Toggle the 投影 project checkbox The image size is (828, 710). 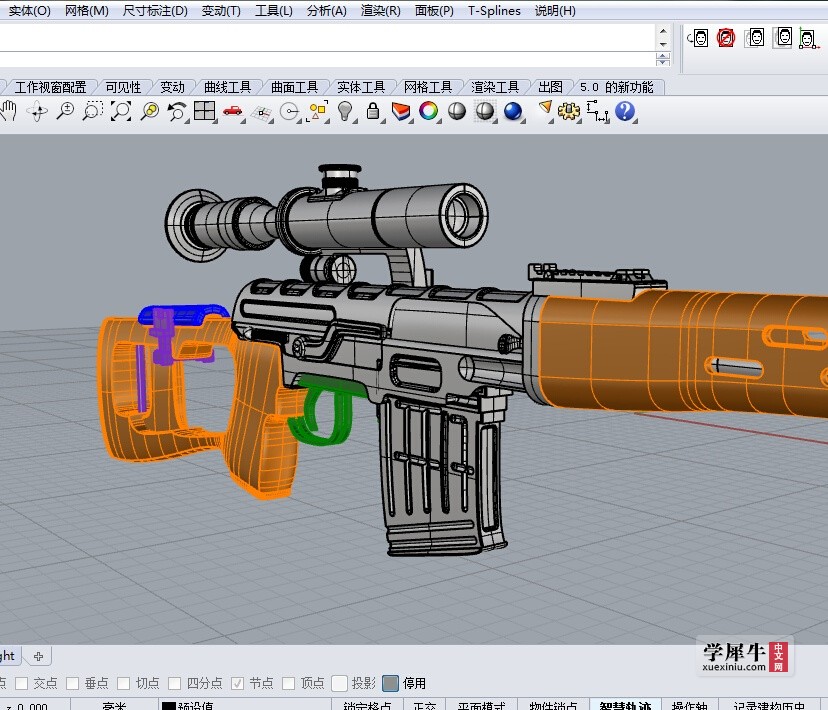click(340, 684)
